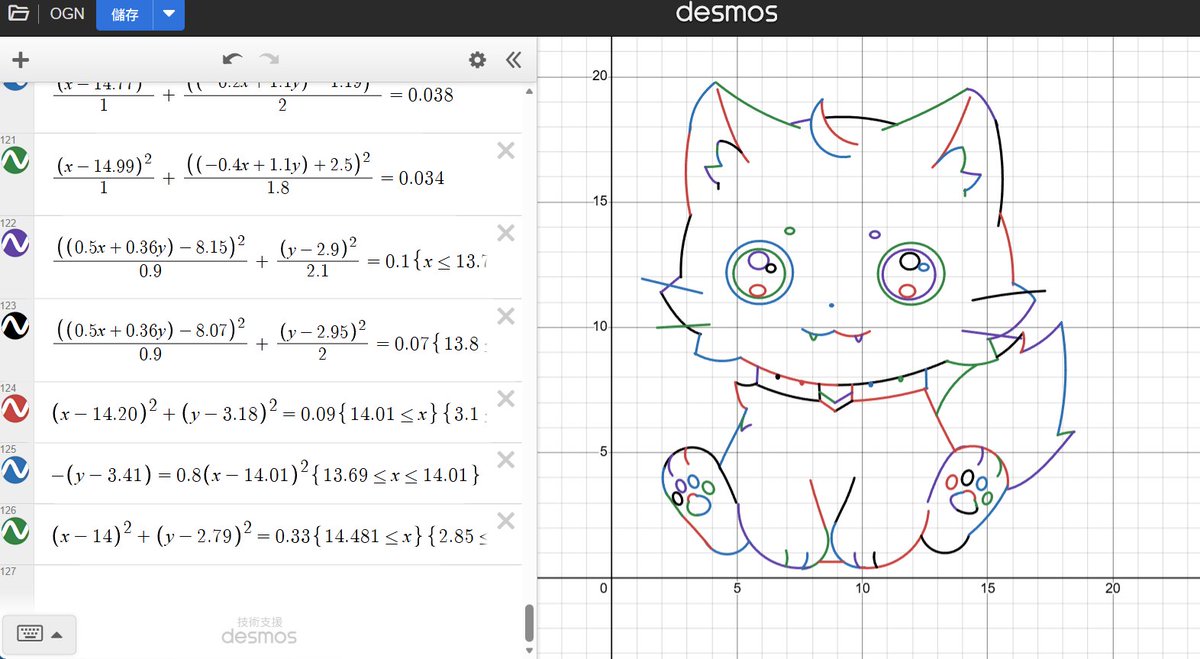Click the blue 儲存 save button
Viewport: 1200px width, 659px height.
tap(124, 14)
